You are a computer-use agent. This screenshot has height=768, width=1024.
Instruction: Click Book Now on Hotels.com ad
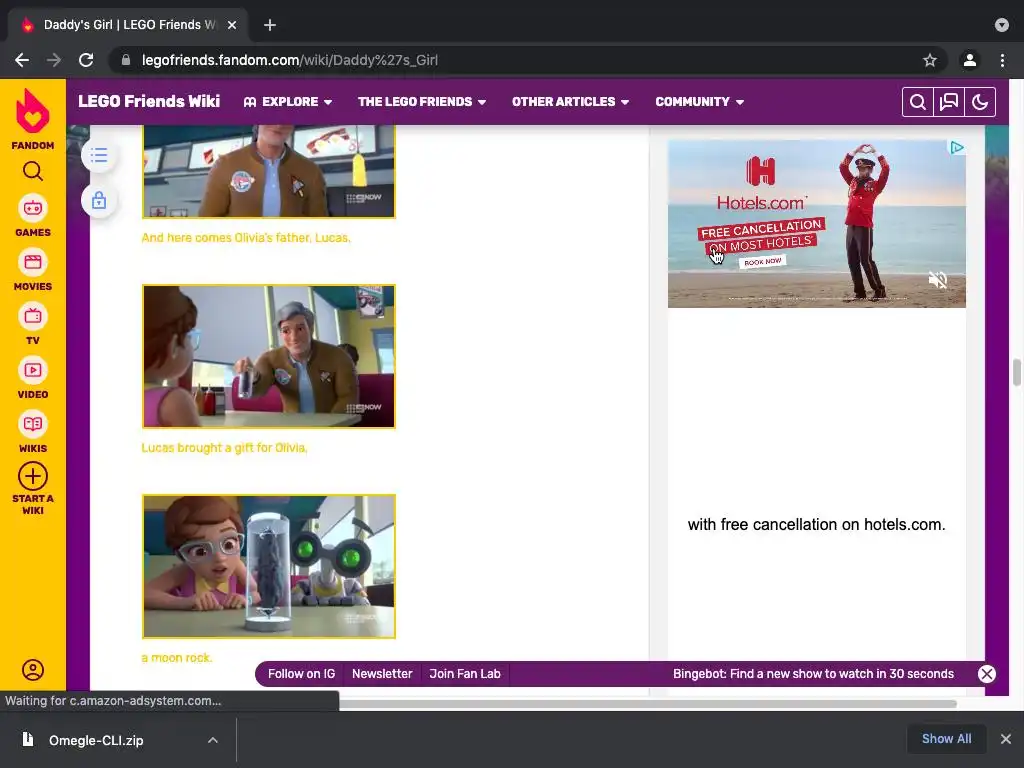(x=763, y=261)
